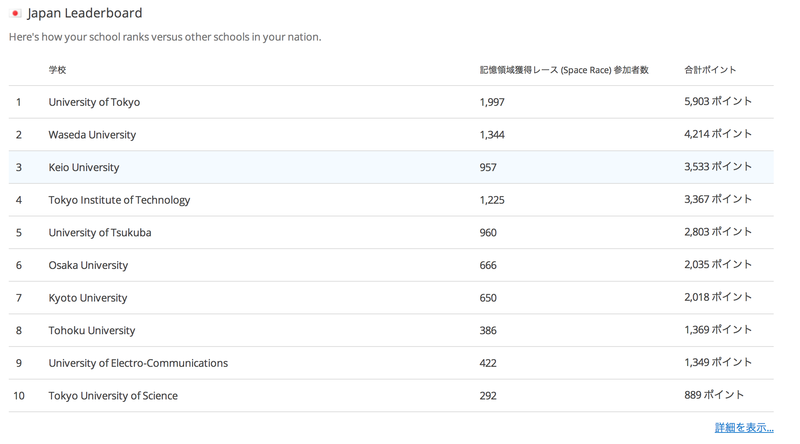The width and height of the screenshot is (800, 444).
Task: Click participant count 292
Action: (x=488, y=396)
